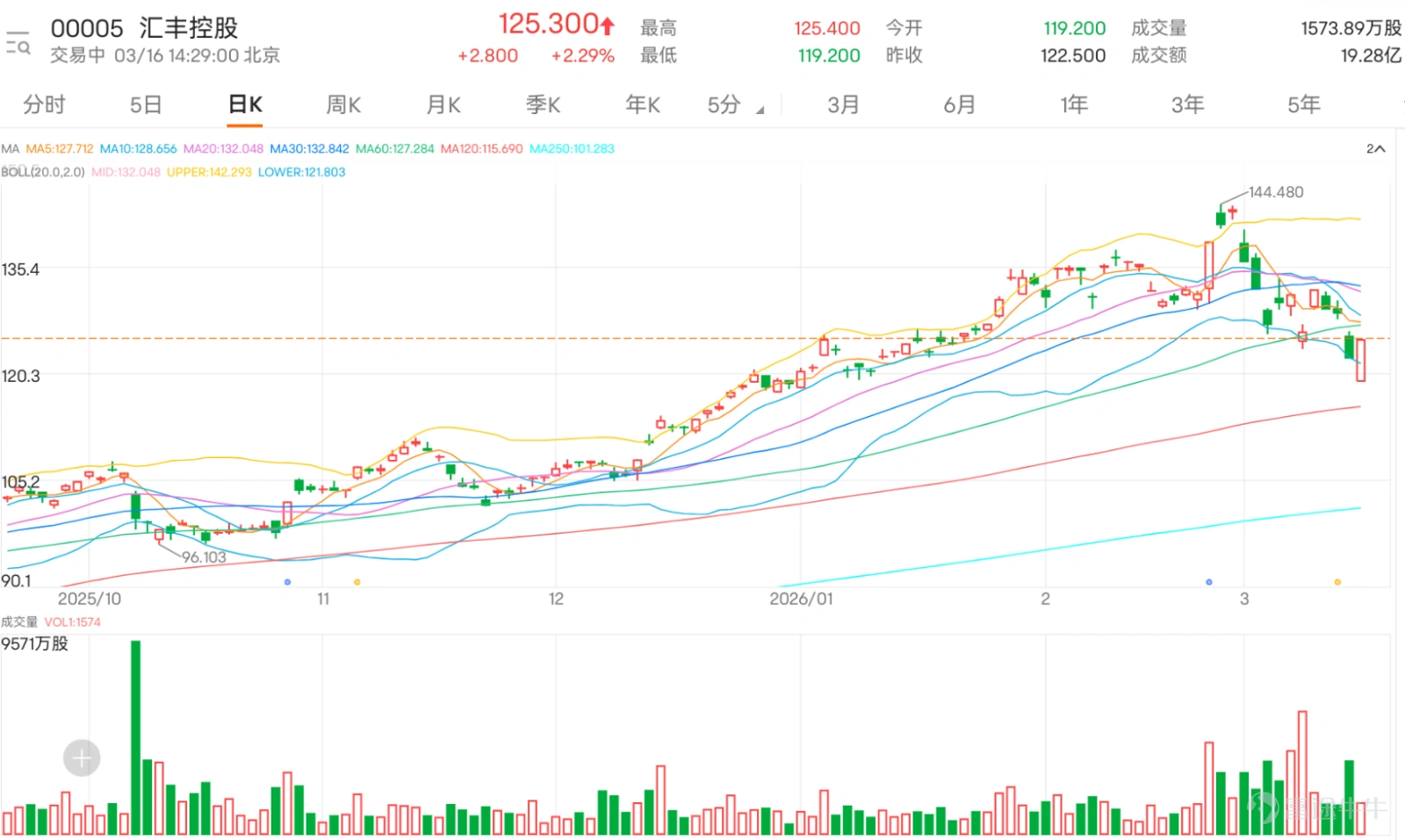Image resolution: width=1405 pixels, height=840 pixels.
Task: Open the 5分 minute-interval dropdown arrow
Action: pyautogui.click(x=760, y=110)
